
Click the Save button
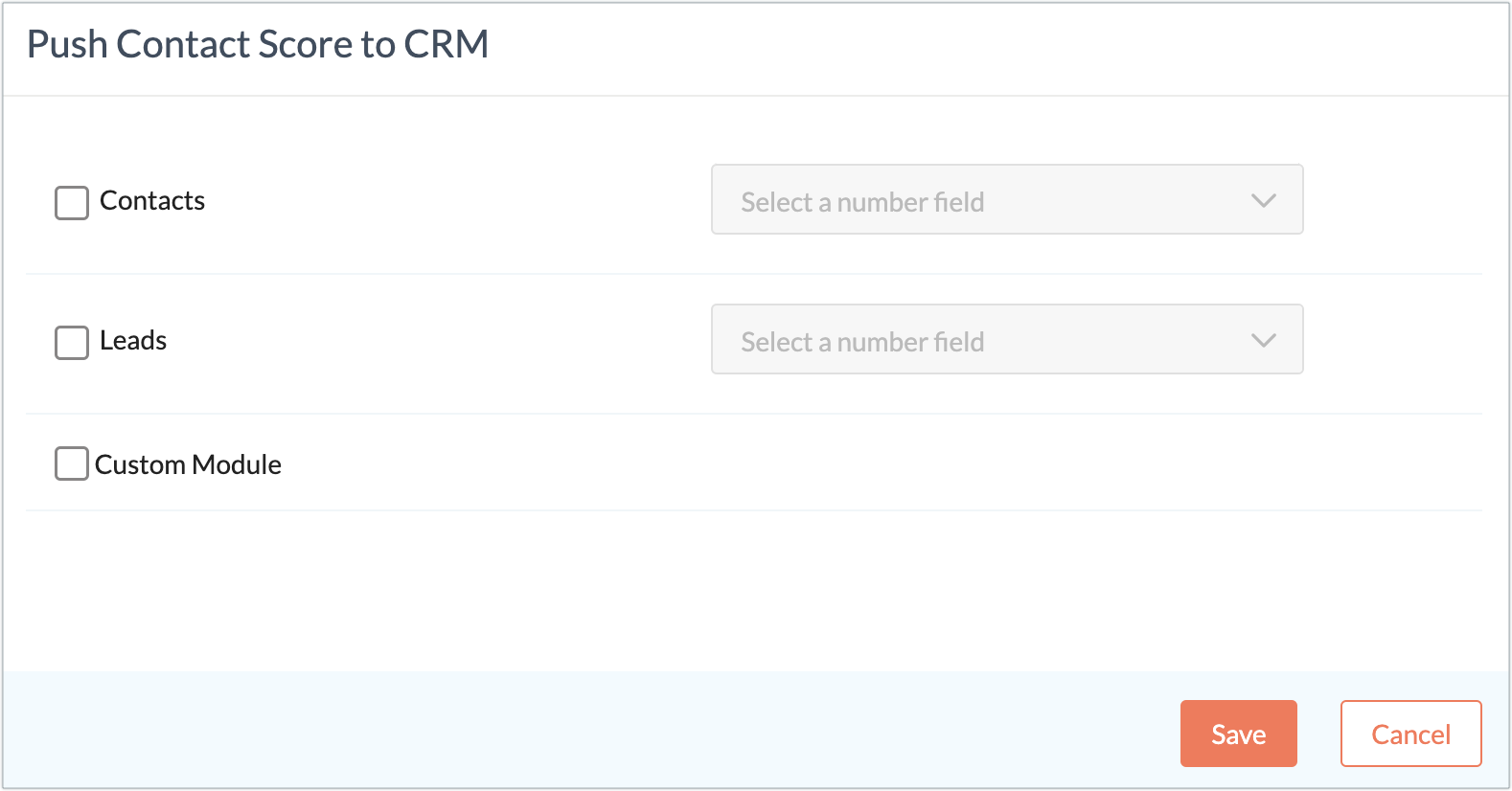pos(1238,734)
